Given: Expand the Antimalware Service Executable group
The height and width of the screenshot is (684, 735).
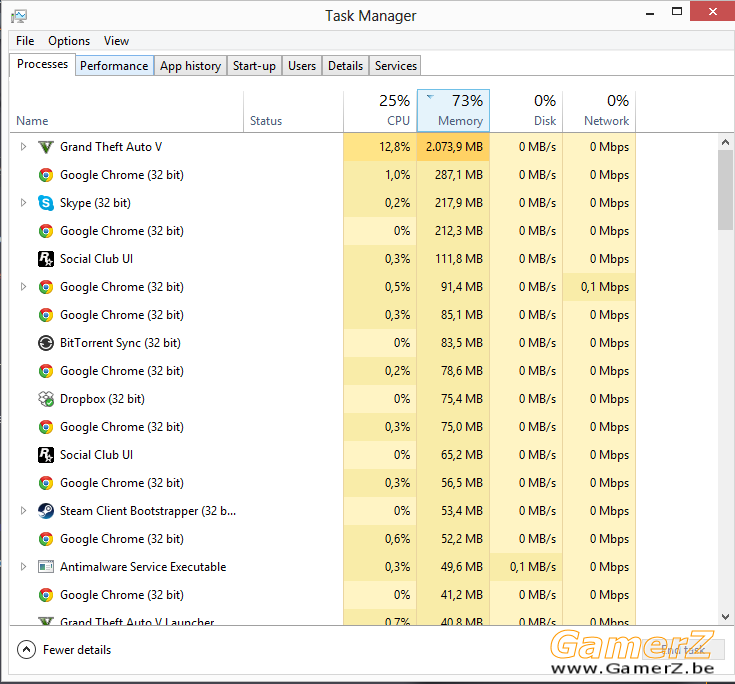Looking at the screenshot, I should coord(23,567).
